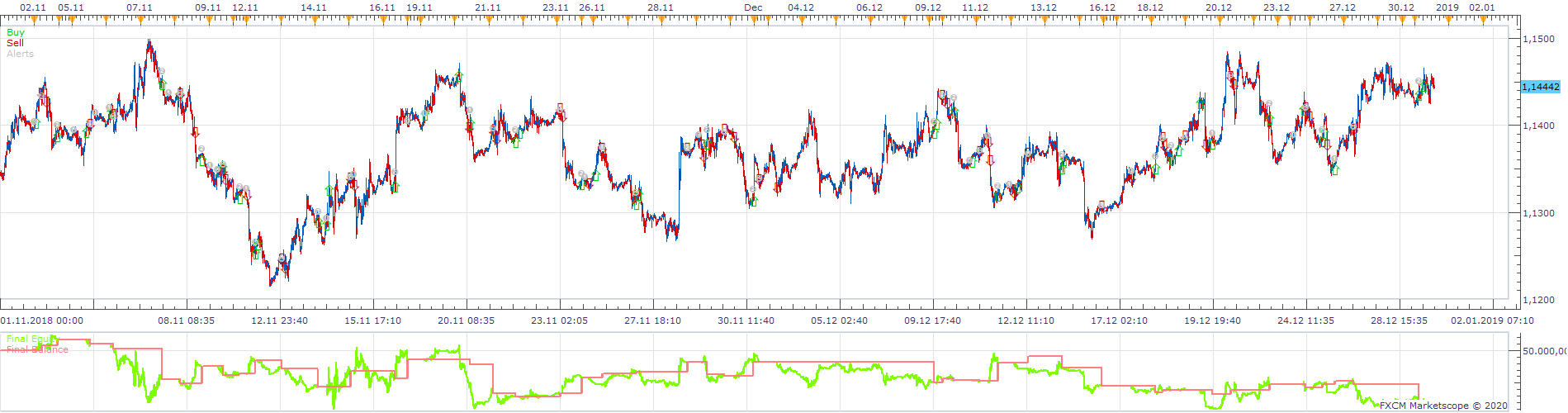The image size is (1568, 413).
Task: Click the 06.12 date on top axis
Action: tap(869, 7)
